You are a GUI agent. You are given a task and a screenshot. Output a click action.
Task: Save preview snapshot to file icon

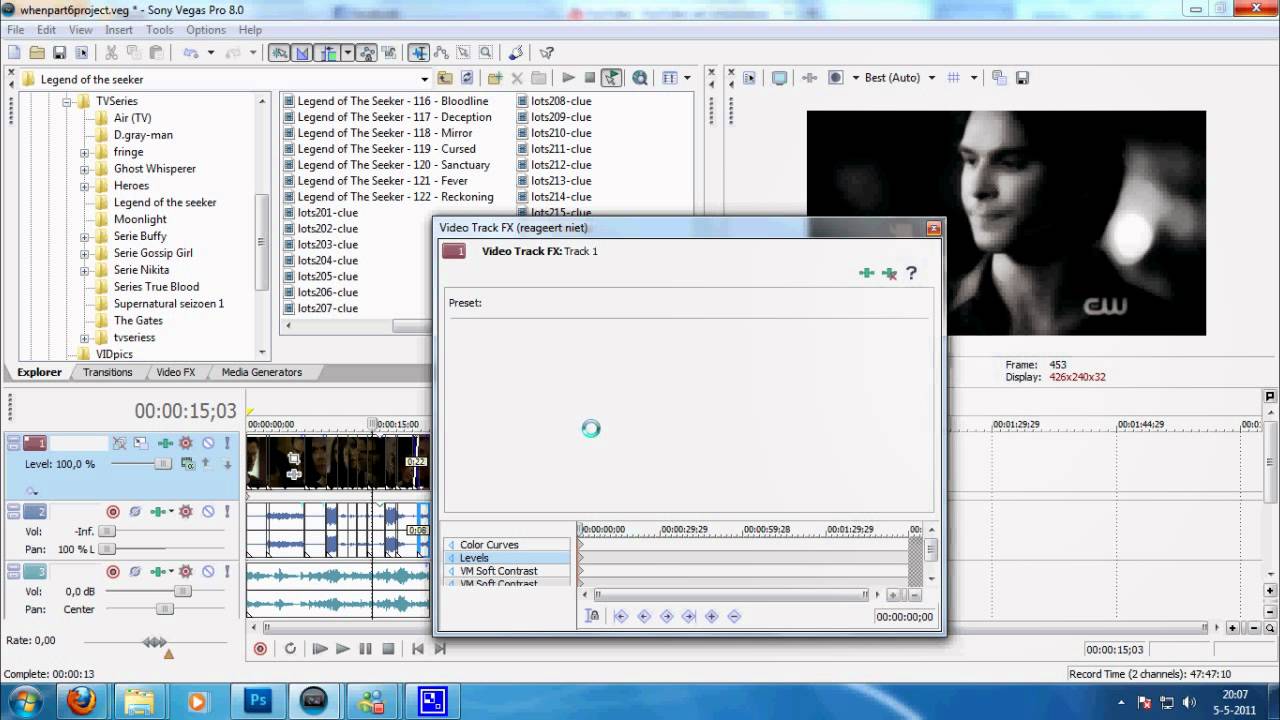coord(1024,78)
